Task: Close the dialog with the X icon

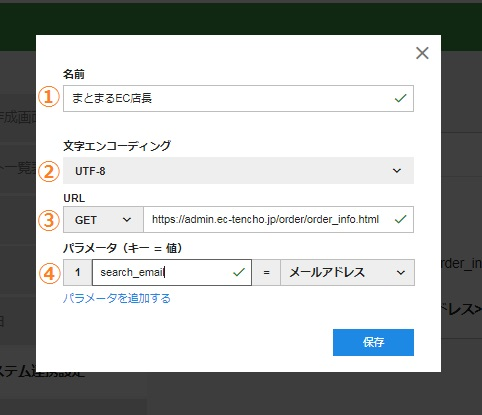Action: [x=422, y=53]
